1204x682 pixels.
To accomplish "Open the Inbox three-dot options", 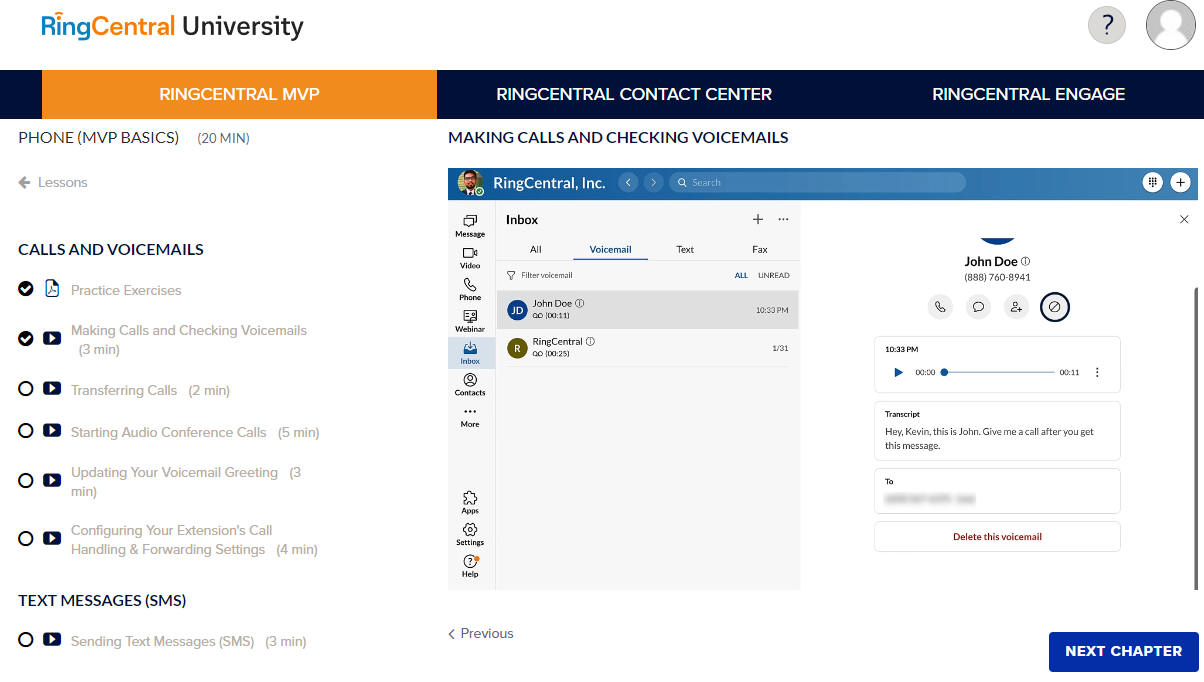I will pos(783,219).
